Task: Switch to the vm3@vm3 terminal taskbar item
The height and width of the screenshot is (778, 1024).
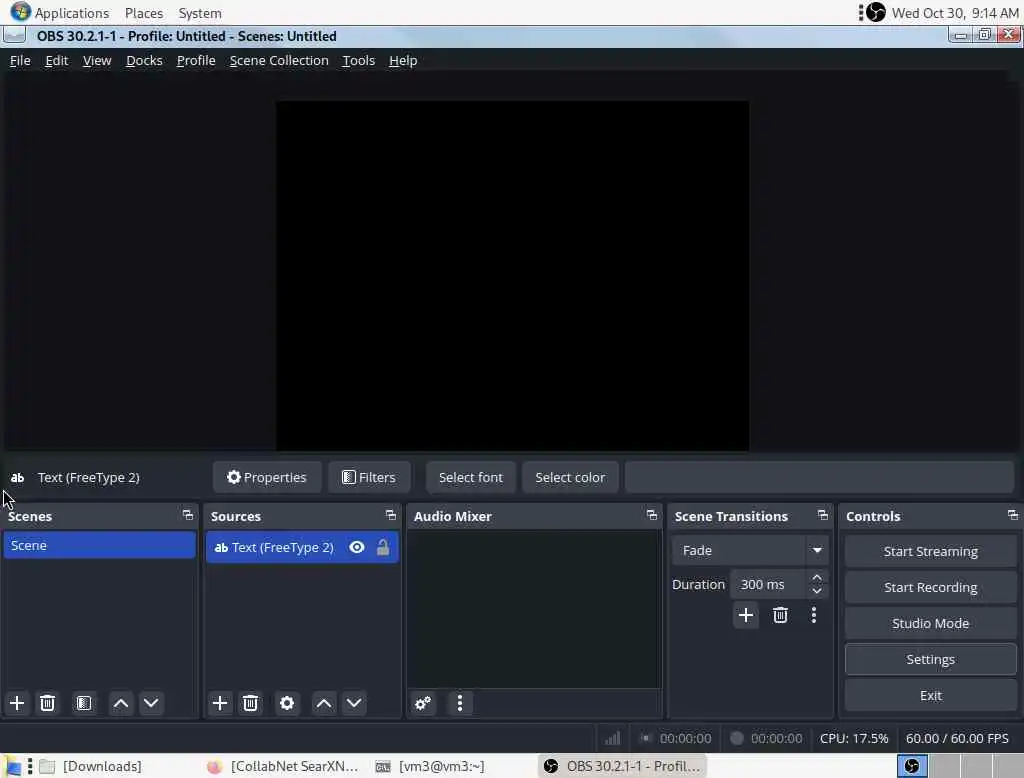Action: pos(431,766)
